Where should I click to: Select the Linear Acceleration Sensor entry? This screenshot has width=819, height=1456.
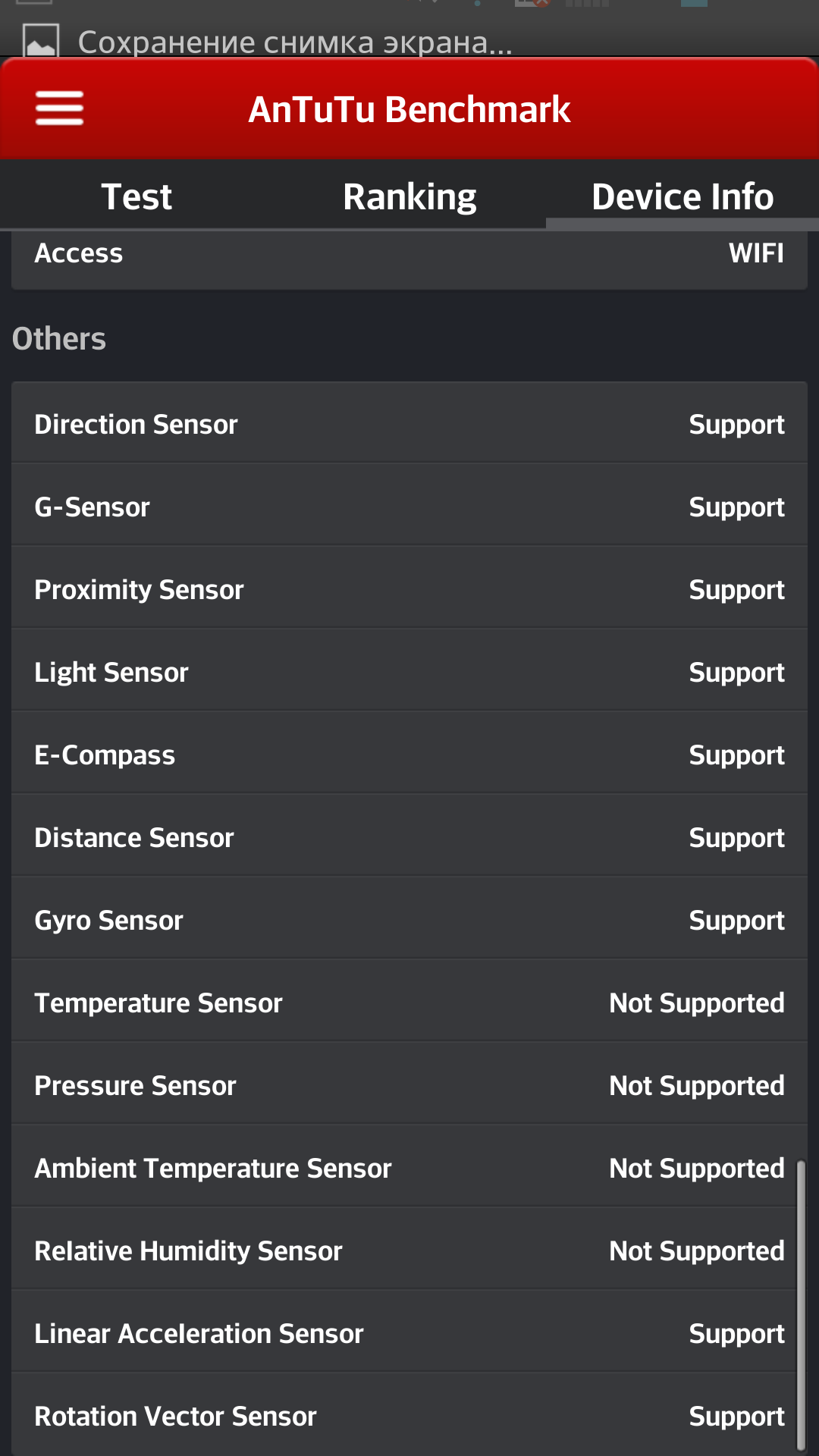click(x=409, y=1332)
